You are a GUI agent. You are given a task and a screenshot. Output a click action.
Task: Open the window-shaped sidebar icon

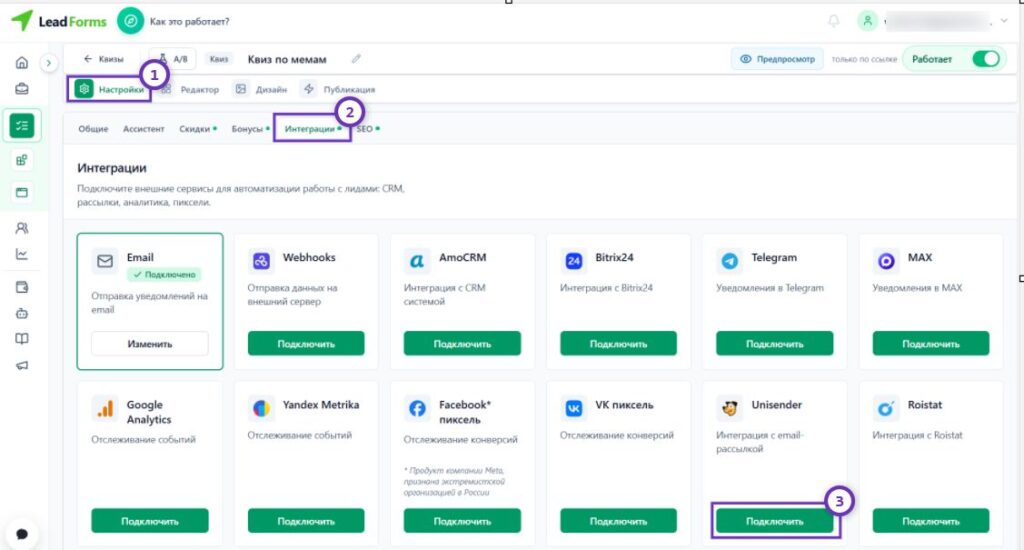tap(22, 192)
